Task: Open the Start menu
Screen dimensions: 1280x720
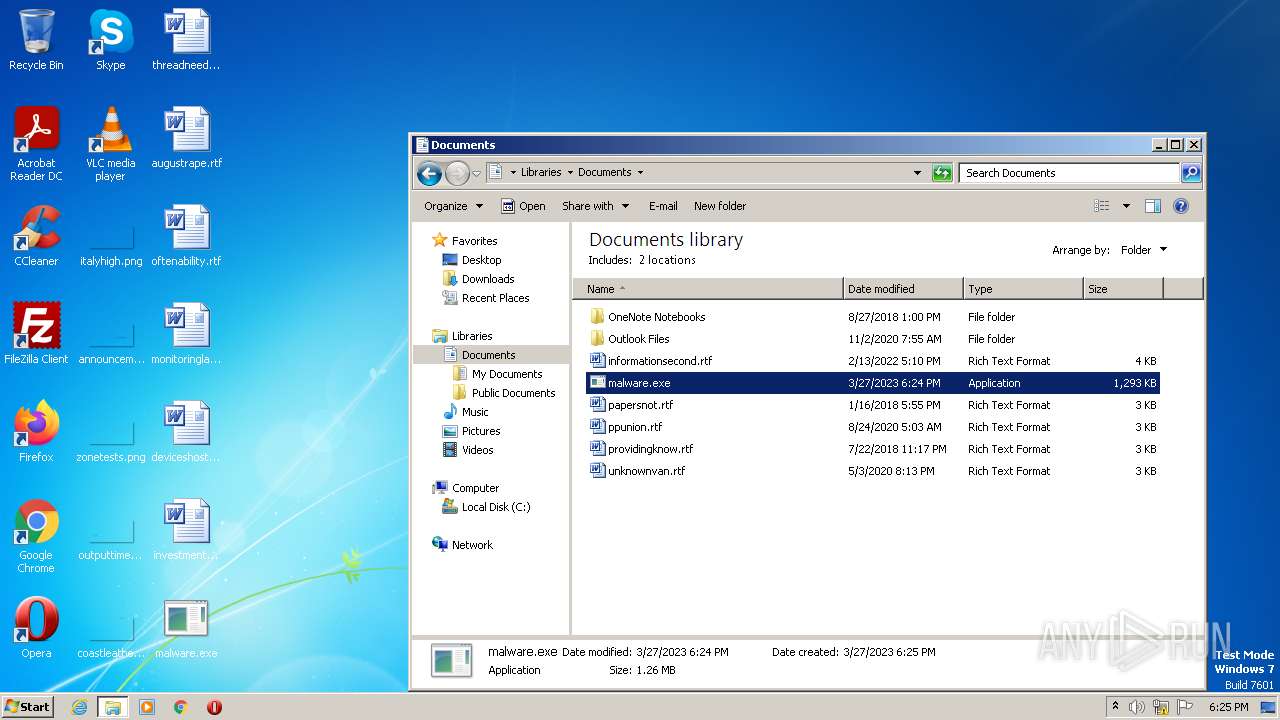Action: point(28,707)
